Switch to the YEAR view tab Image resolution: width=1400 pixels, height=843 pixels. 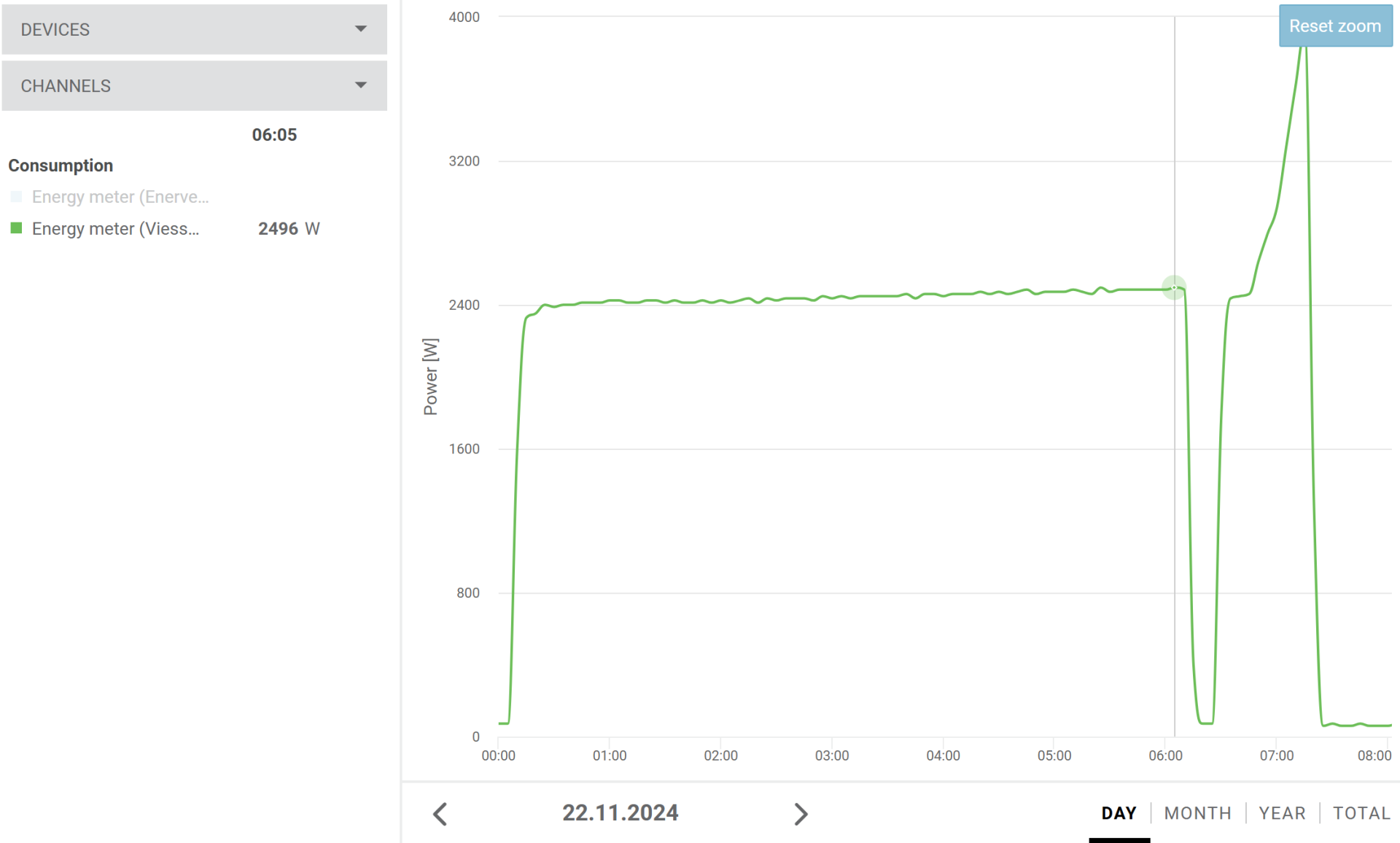(1282, 813)
